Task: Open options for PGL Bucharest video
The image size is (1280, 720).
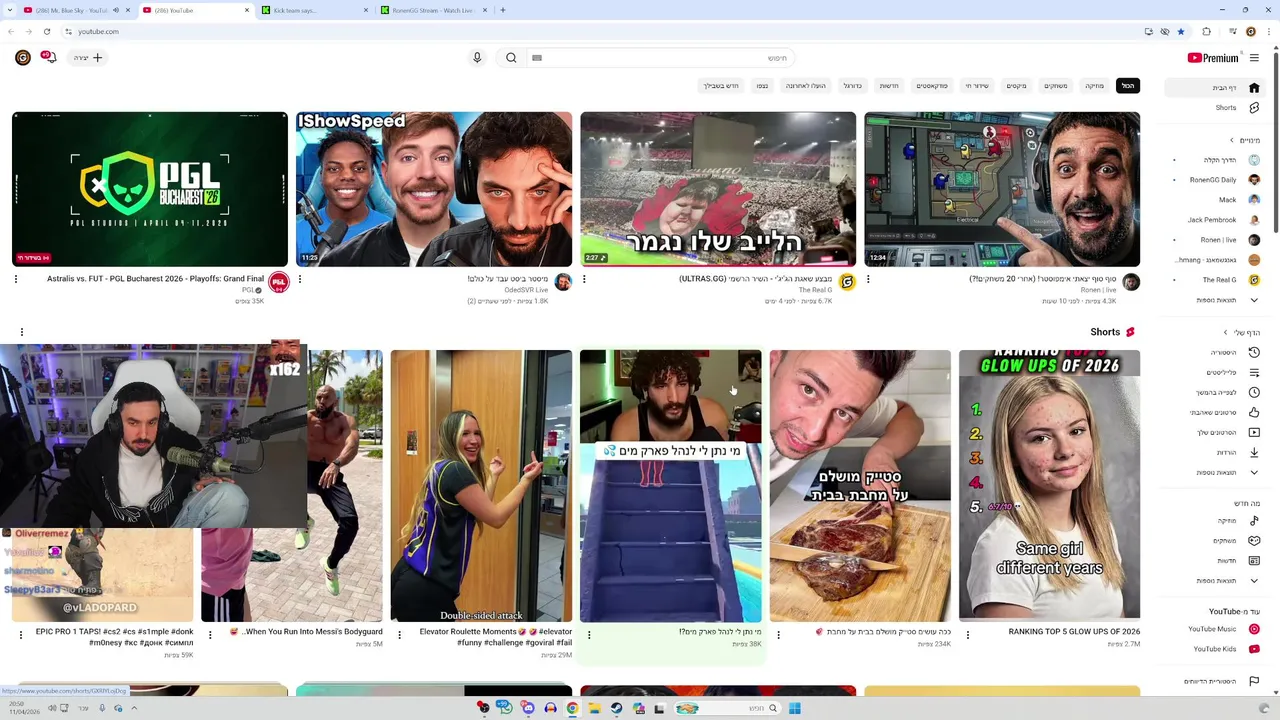Action: click(x=16, y=279)
